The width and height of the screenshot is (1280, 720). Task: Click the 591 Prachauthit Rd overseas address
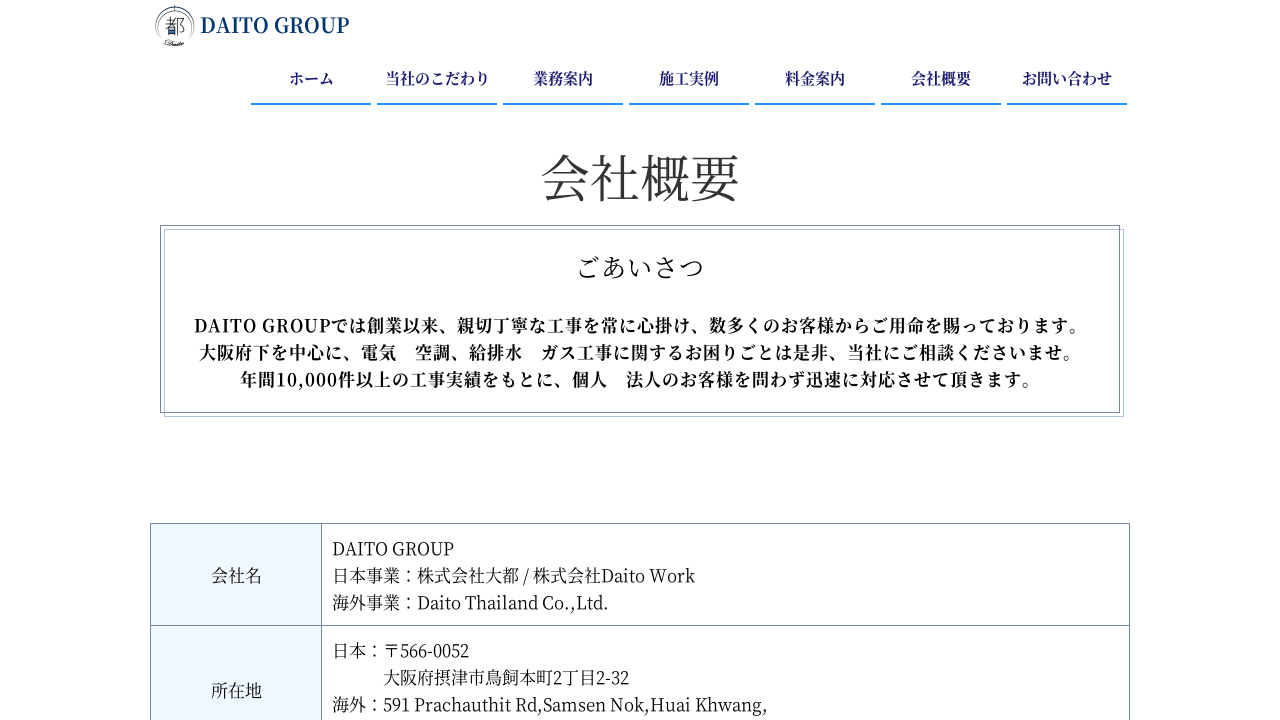[x=574, y=705]
